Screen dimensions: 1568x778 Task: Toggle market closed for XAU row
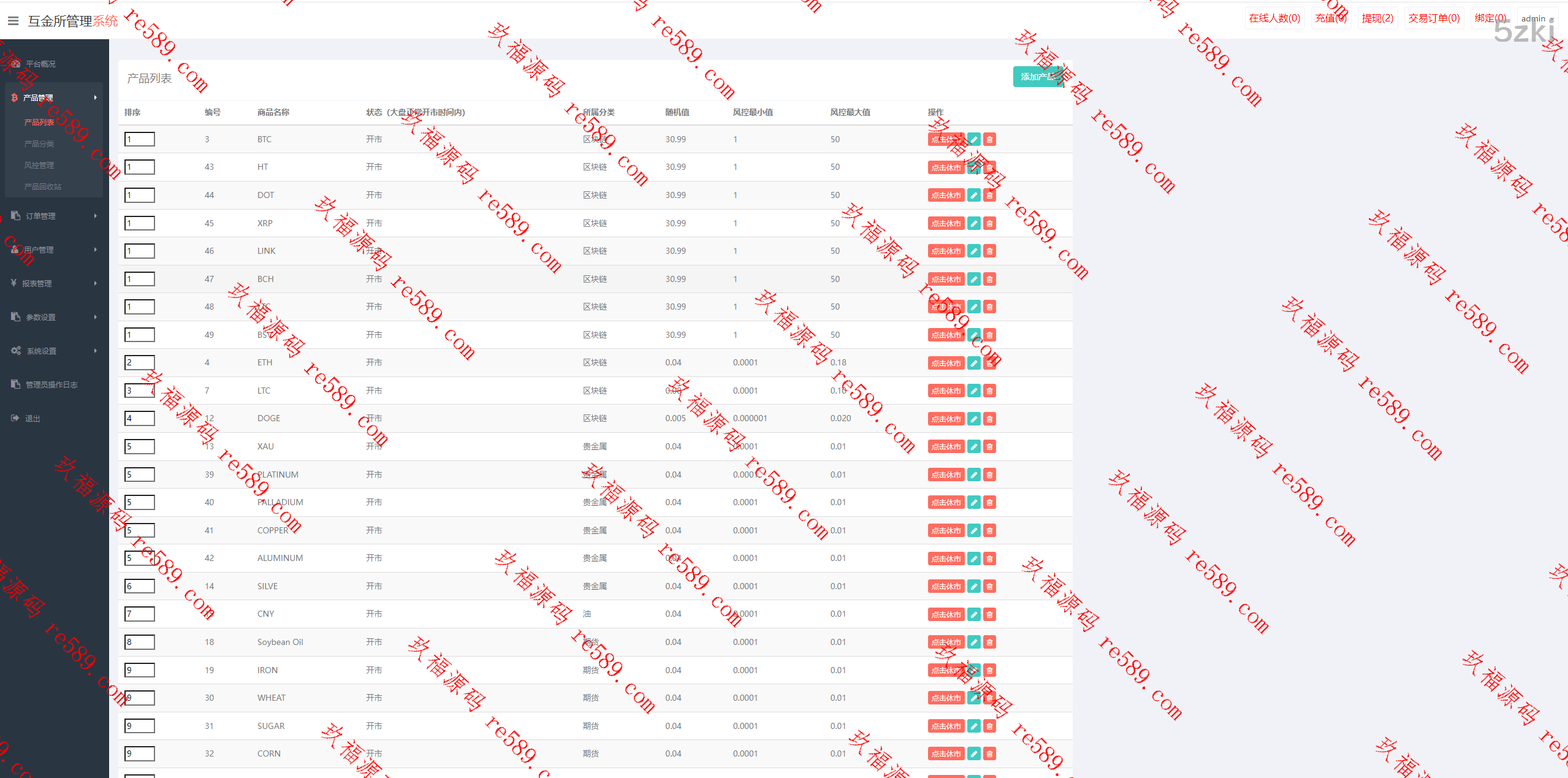pyautogui.click(x=946, y=447)
